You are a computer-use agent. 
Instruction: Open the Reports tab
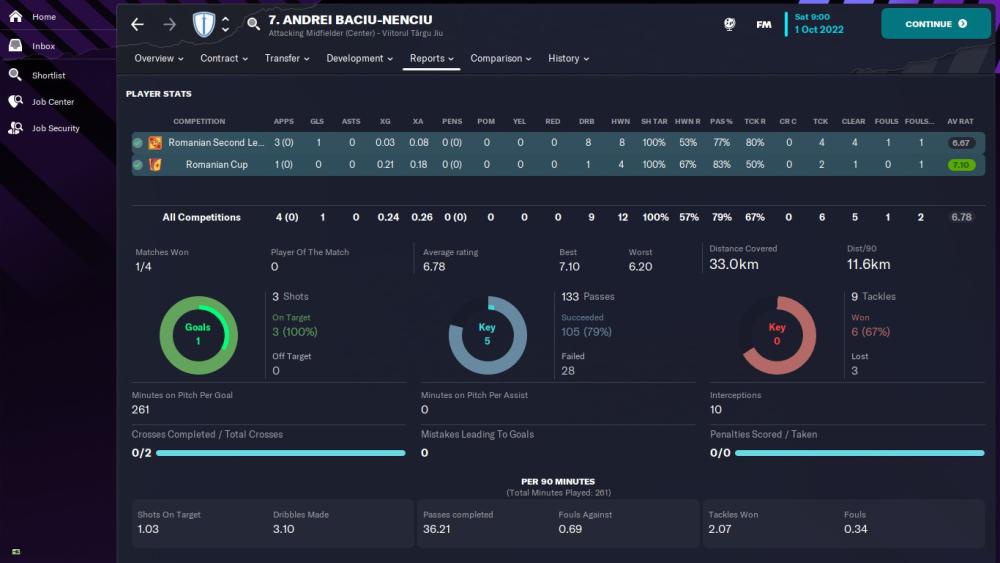[432, 58]
